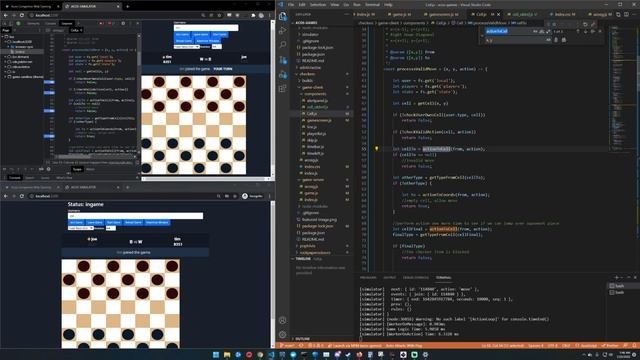Image resolution: width=640 pixels, height=360 pixels.
Task: Open the Manage gear in VS Code activity bar
Action: [282, 335]
